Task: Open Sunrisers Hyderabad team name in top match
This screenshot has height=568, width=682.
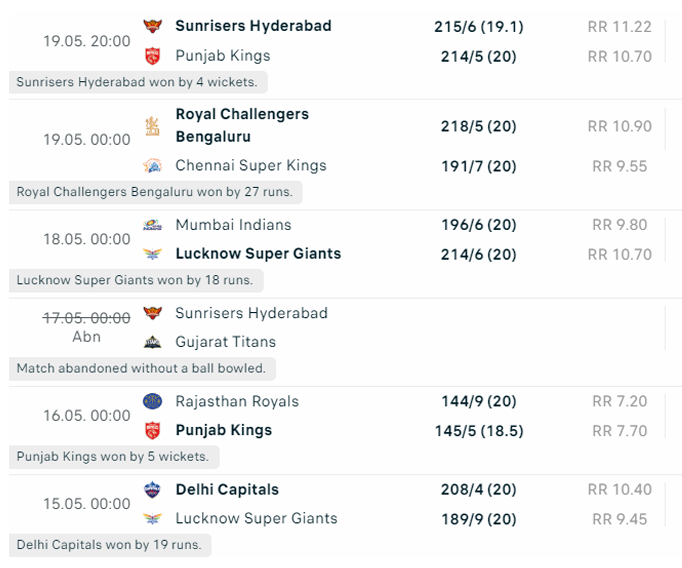Action: tap(253, 26)
